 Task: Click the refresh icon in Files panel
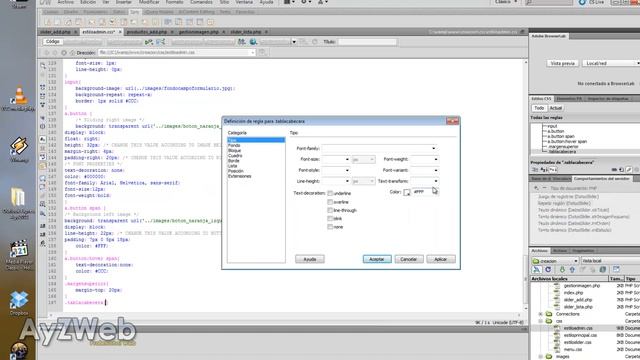tap(548, 269)
